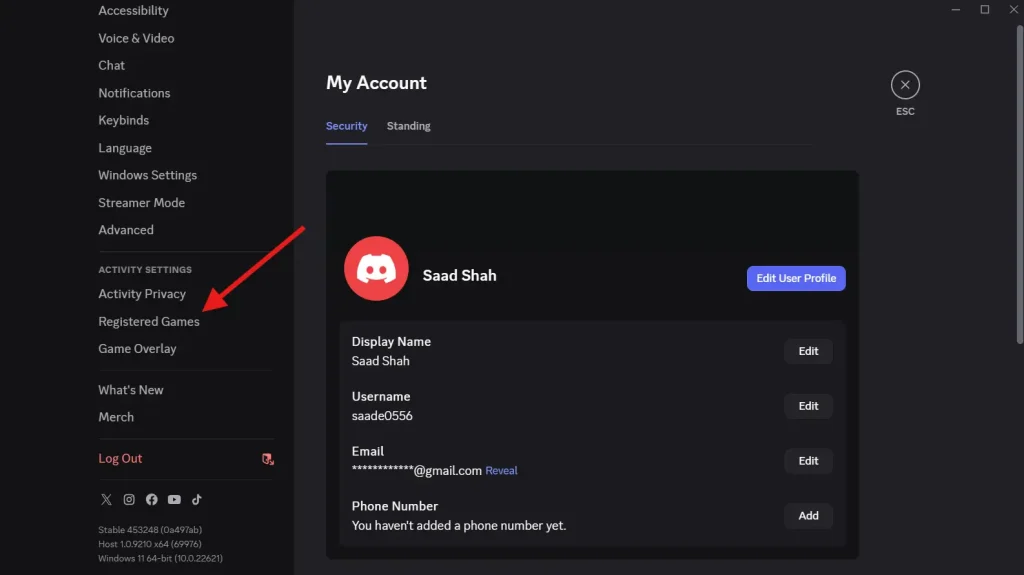
Task: Open Registered Games settings
Action: [149, 321]
